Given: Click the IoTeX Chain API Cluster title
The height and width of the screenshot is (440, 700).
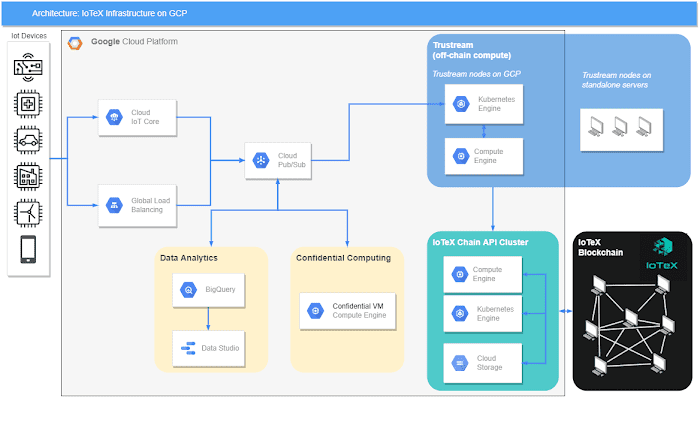Looking at the screenshot, I should tap(480, 242).
